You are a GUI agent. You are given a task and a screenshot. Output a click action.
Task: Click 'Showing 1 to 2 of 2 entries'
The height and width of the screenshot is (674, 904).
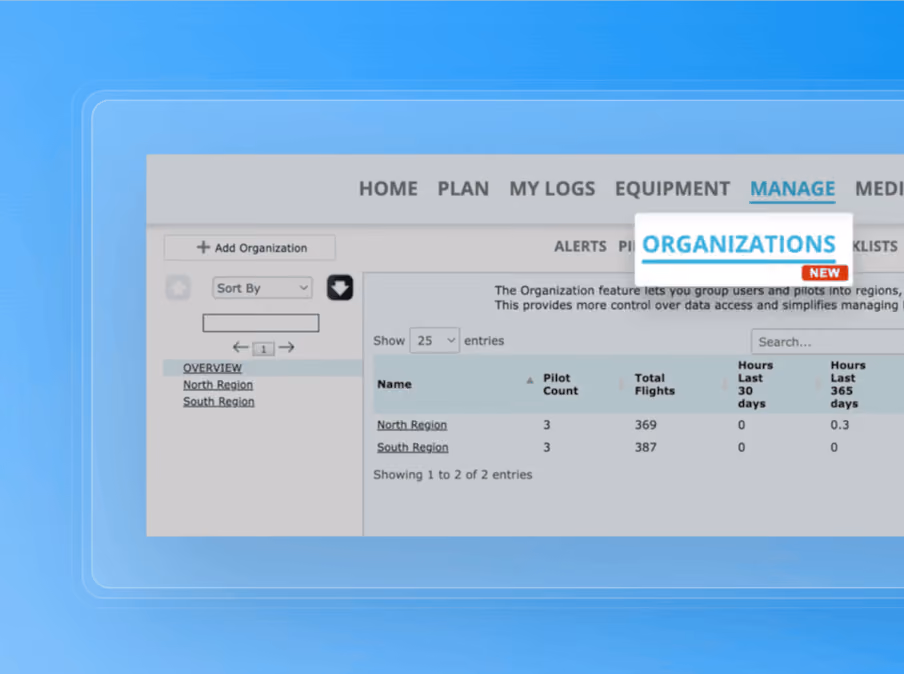tap(453, 475)
